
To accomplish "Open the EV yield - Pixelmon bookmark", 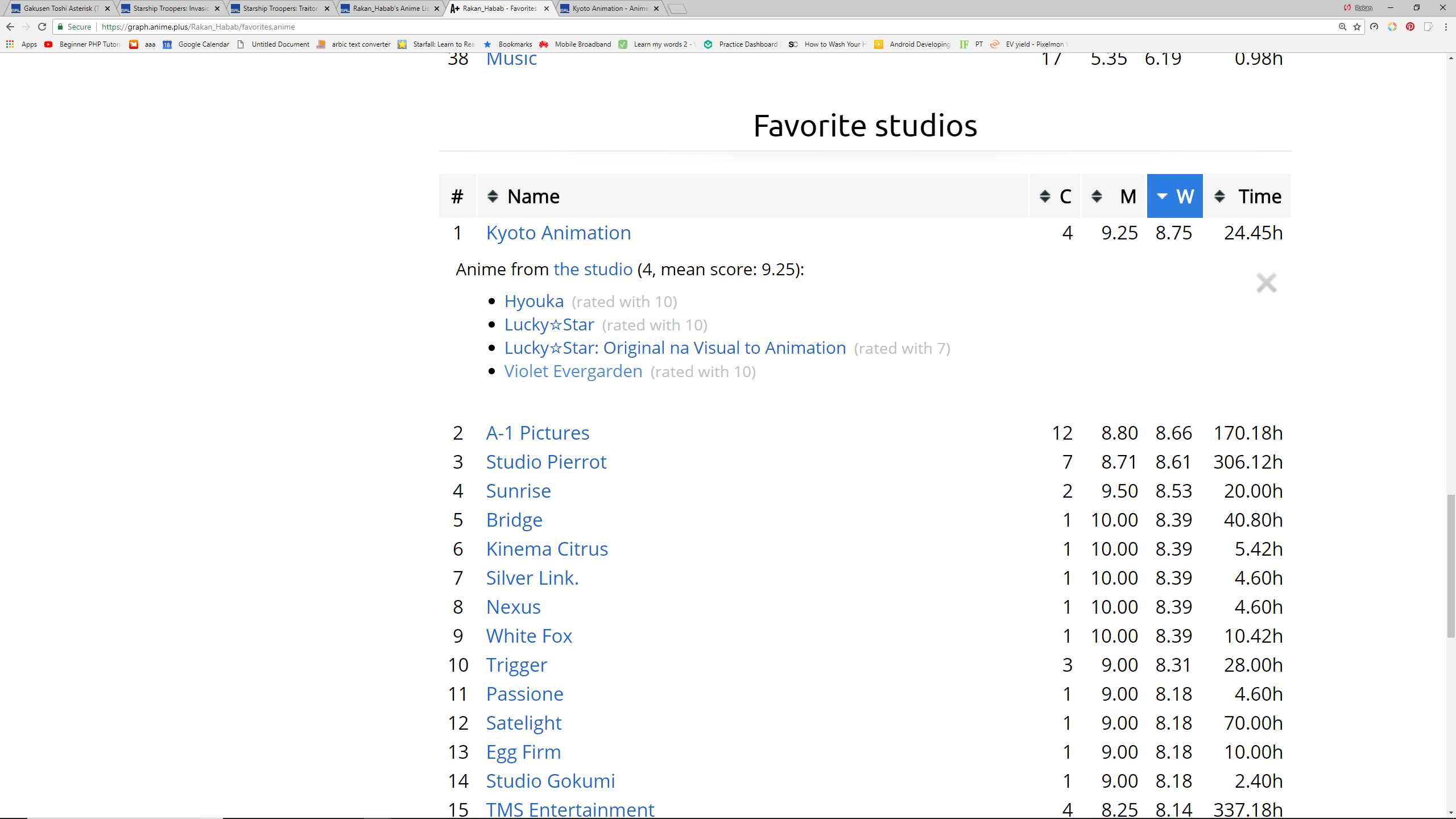I will [x=1028, y=44].
